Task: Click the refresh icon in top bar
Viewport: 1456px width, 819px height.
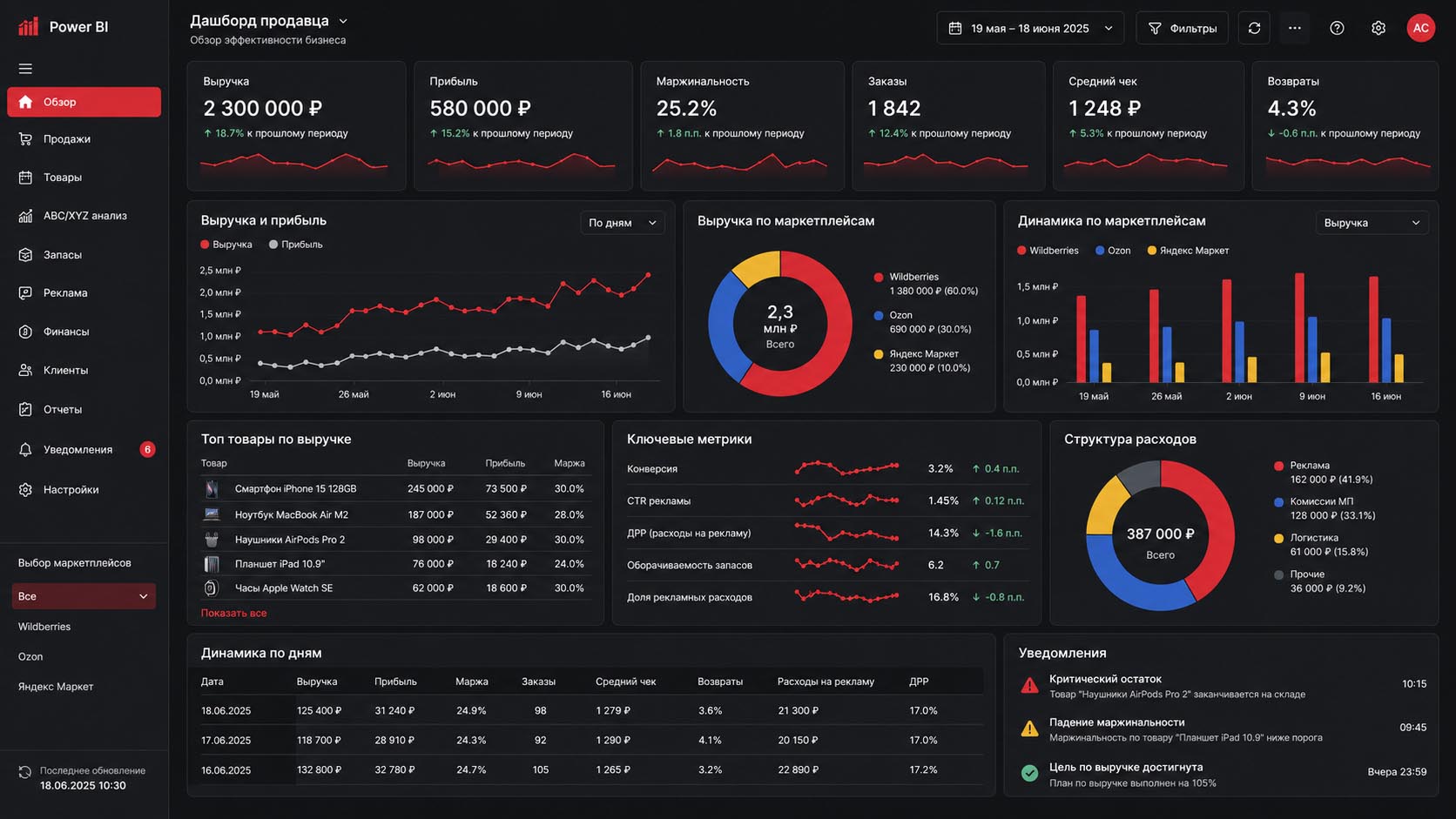Action: pos(1254,28)
